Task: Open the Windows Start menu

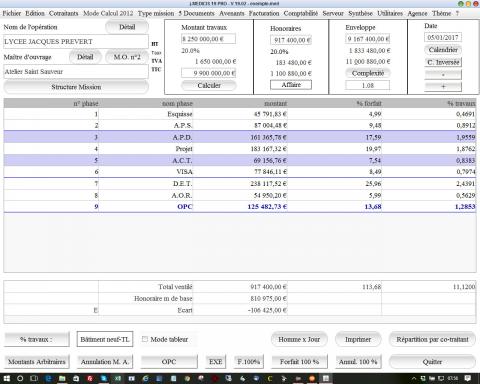Action: point(7,378)
